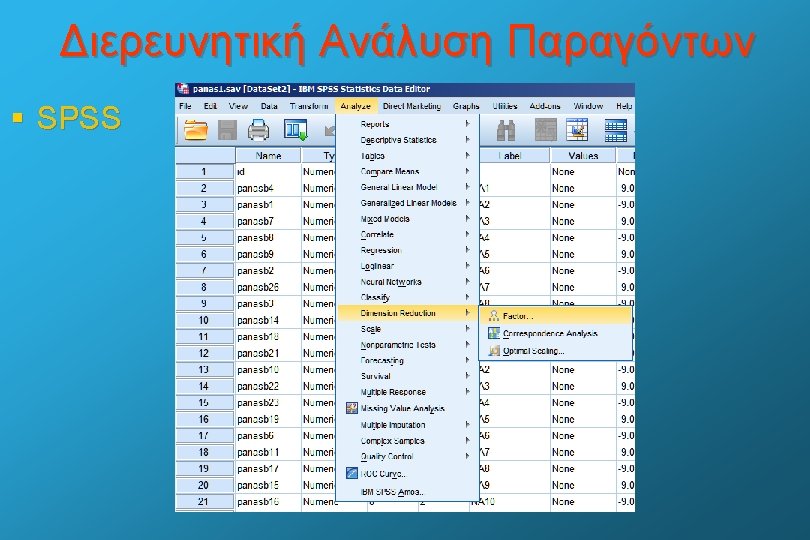Viewport: 810px width, 540px height.
Task: Select Descriptive Statistics in Analyze menu
Action: pos(407,140)
